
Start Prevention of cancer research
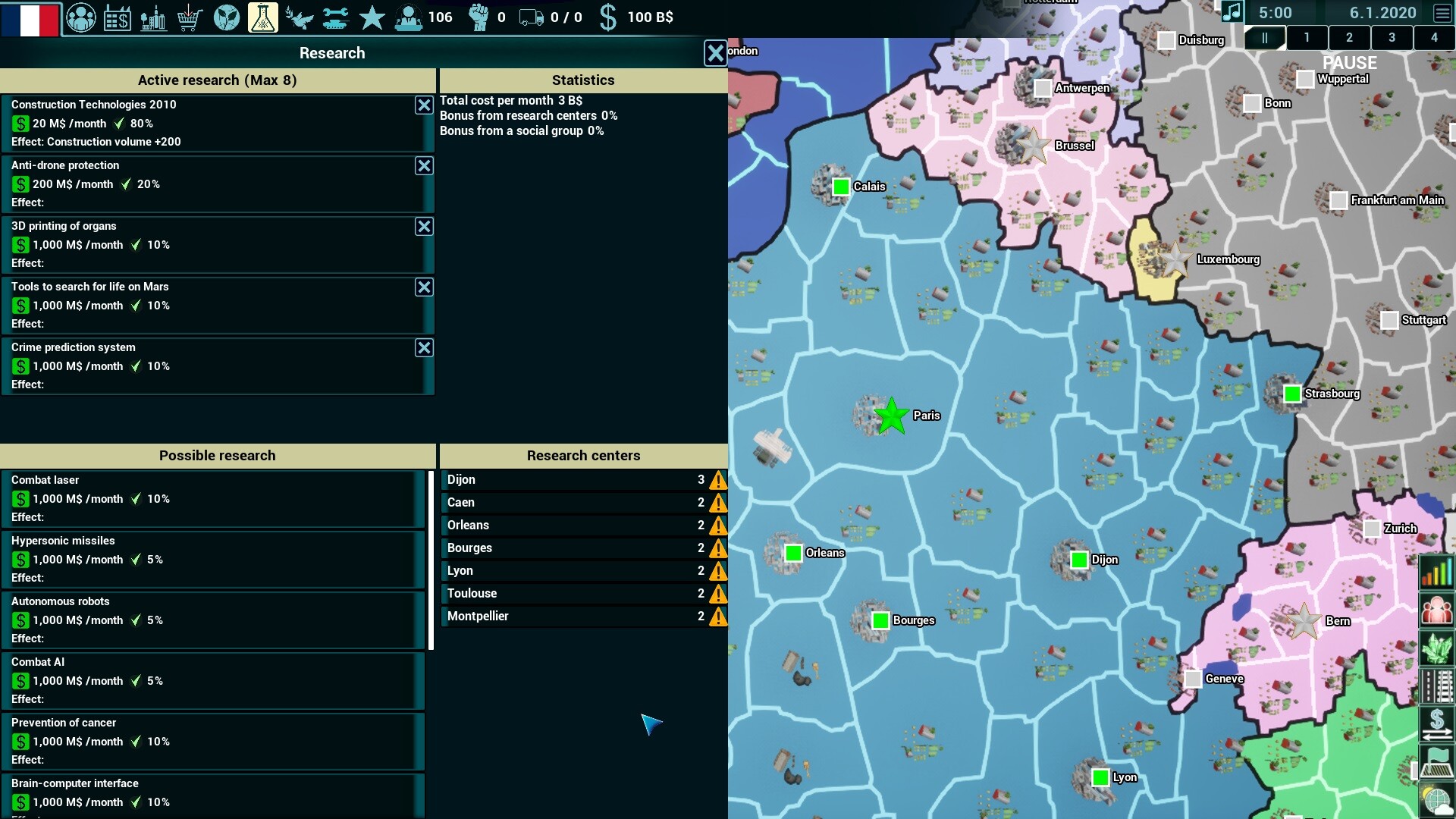click(x=212, y=741)
